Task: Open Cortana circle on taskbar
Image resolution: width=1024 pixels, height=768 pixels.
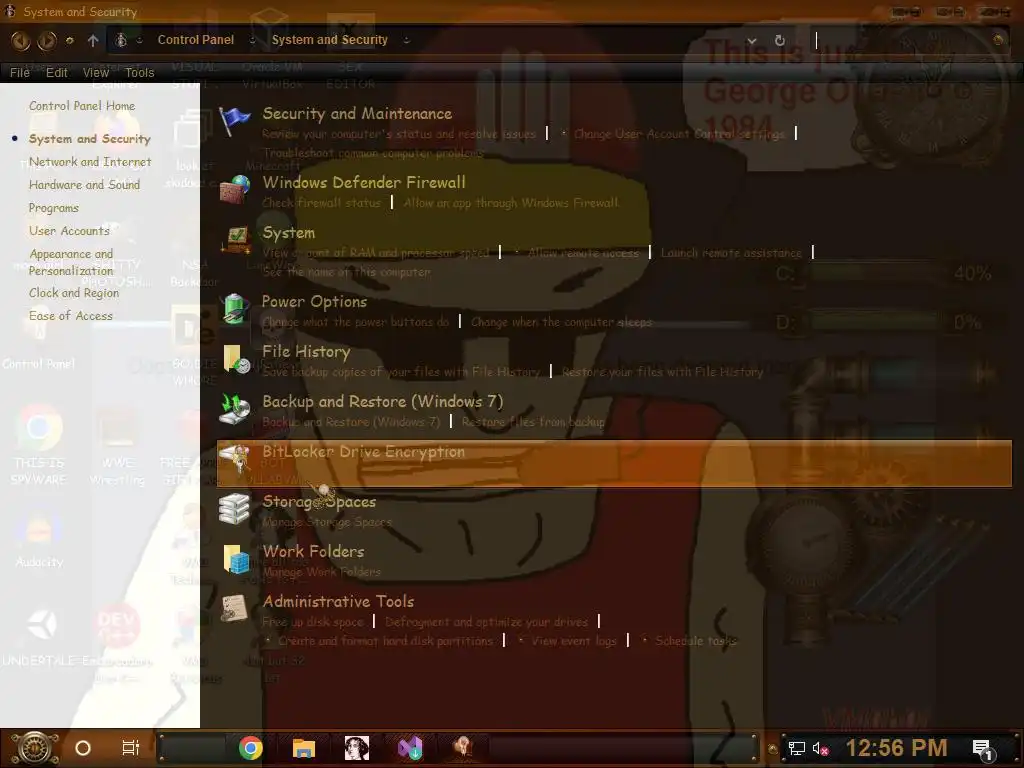Action: coord(83,748)
